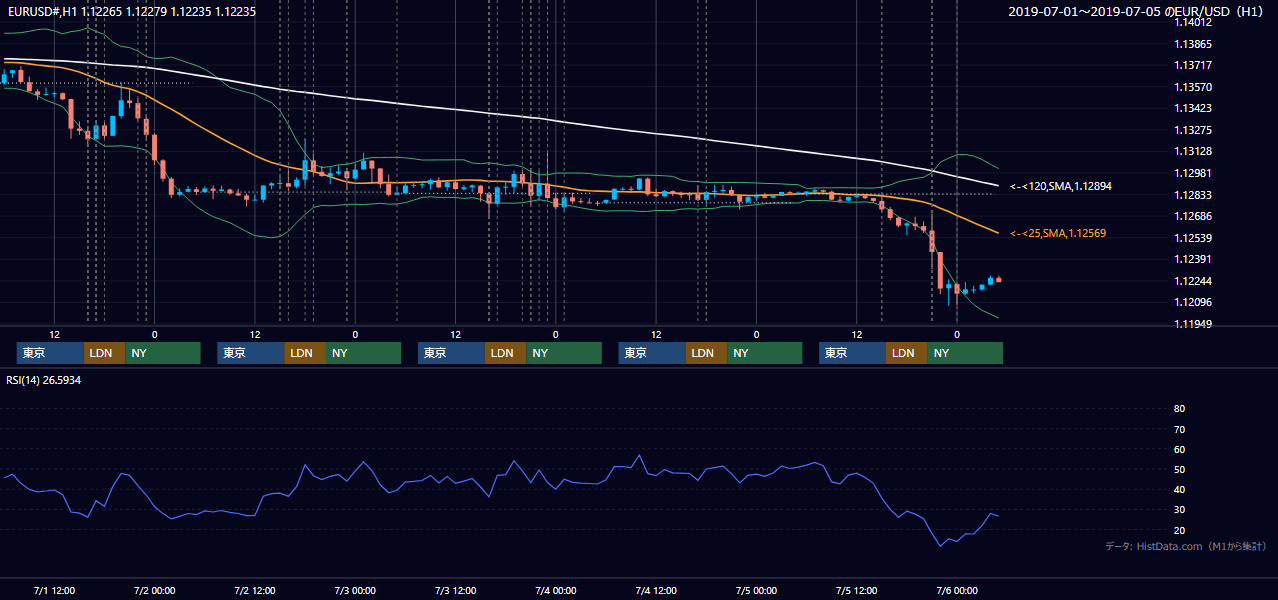
Task: Click the 1.12539 price axis label
Action: pyautogui.click(x=1193, y=238)
